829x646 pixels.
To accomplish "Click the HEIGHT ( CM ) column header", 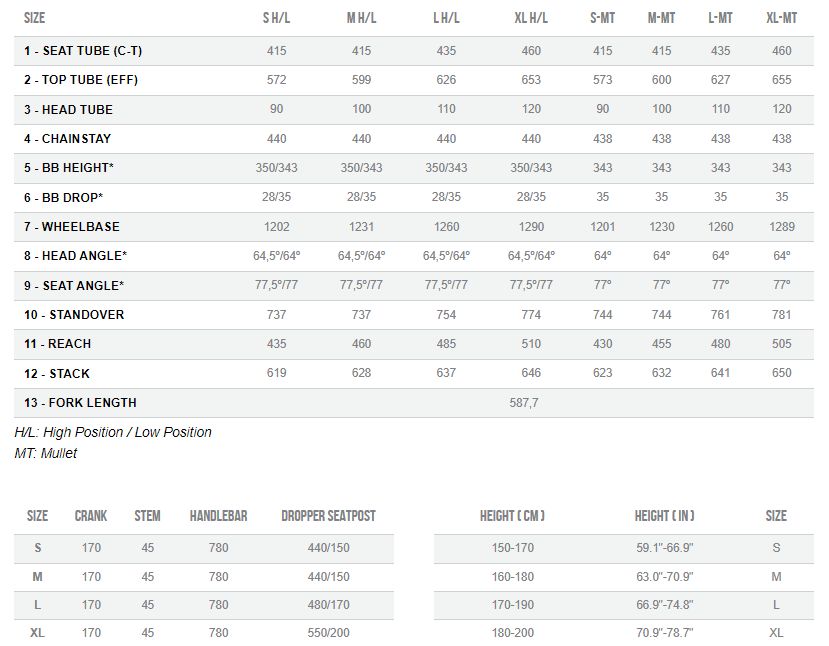I will click(512, 515).
